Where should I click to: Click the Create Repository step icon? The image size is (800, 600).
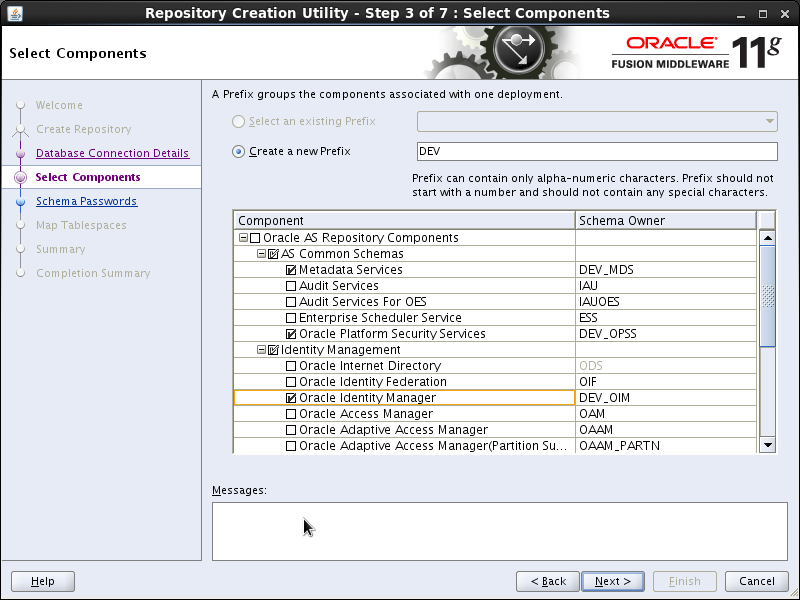pos(23,129)
